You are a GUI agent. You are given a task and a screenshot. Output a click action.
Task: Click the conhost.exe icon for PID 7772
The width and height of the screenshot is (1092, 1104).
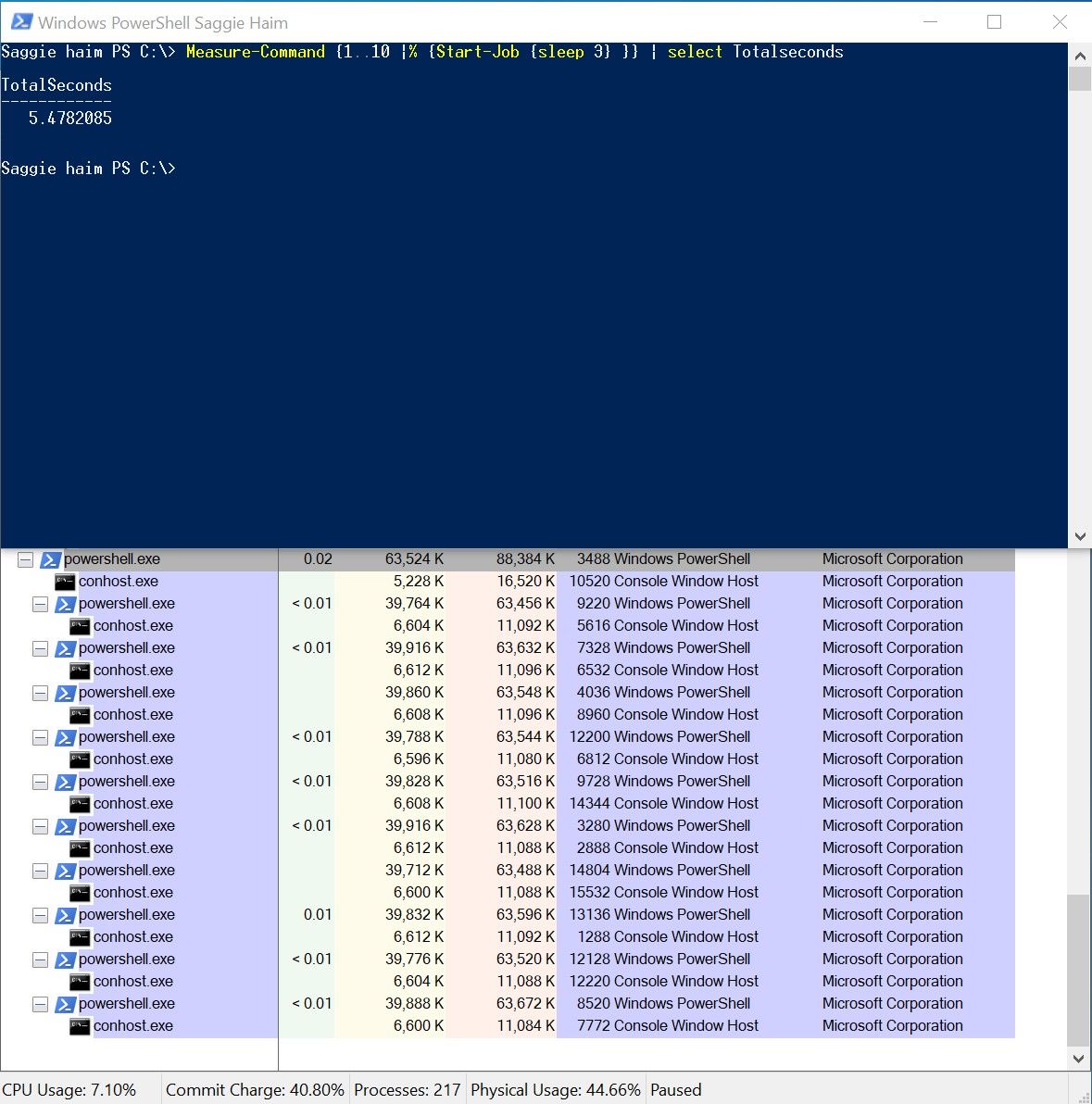click(80, 1026)
